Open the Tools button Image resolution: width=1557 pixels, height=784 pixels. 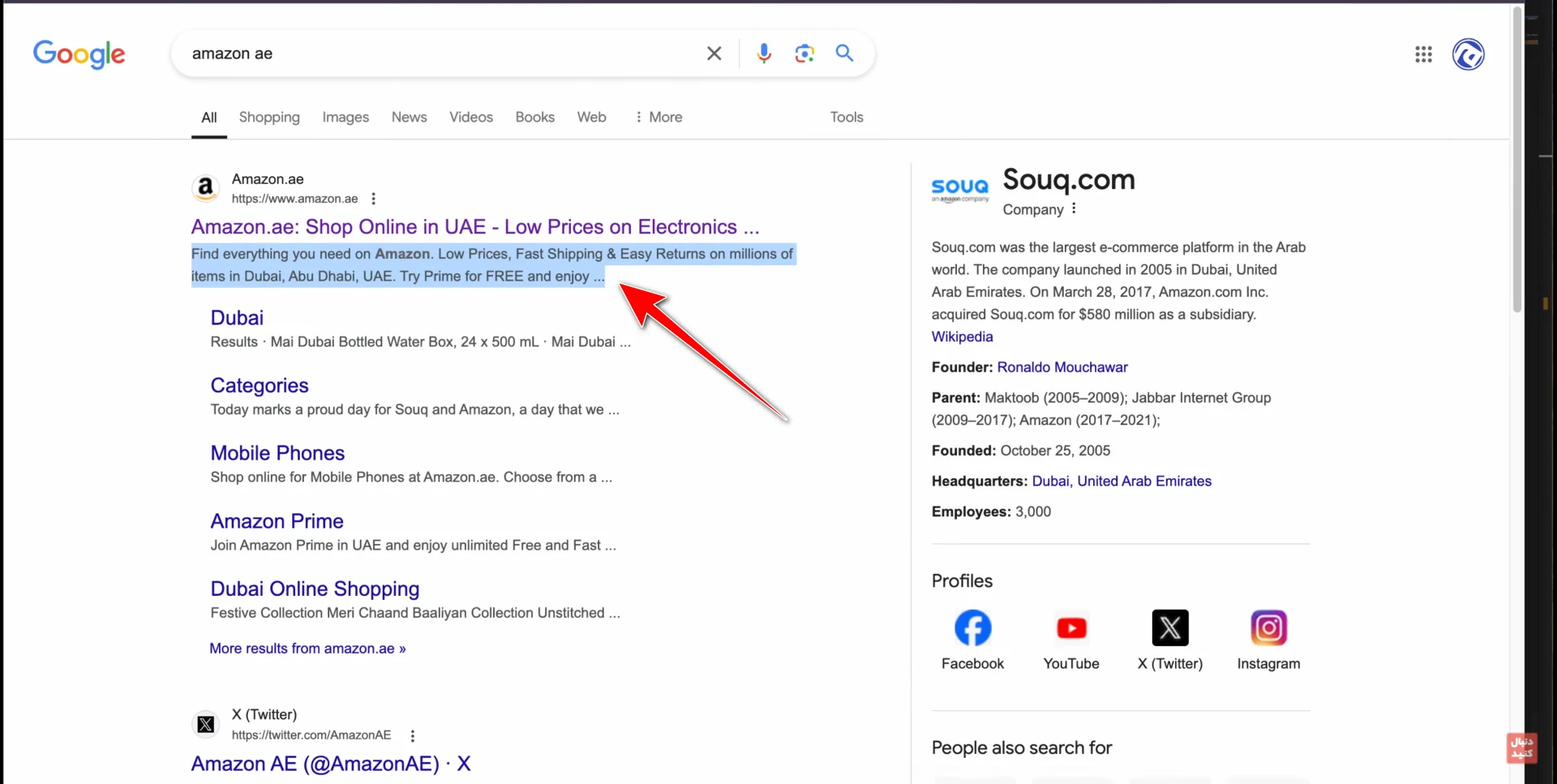pyautogui.click(x=846, y=117)
